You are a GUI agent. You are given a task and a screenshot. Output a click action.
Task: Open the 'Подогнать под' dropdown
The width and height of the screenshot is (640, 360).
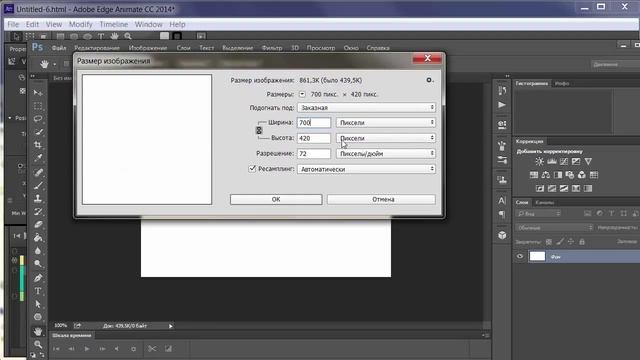tap(366, 108)
